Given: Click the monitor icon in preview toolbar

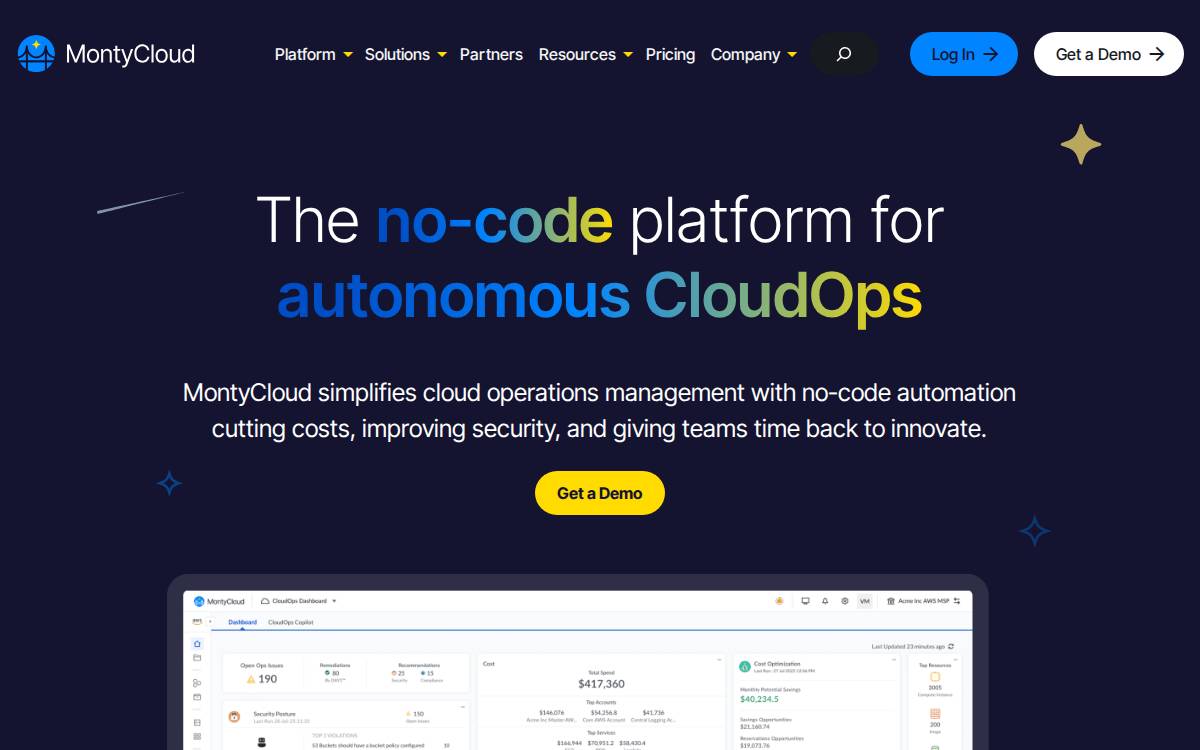Looking at the screenshot, I should coord(805,601).
